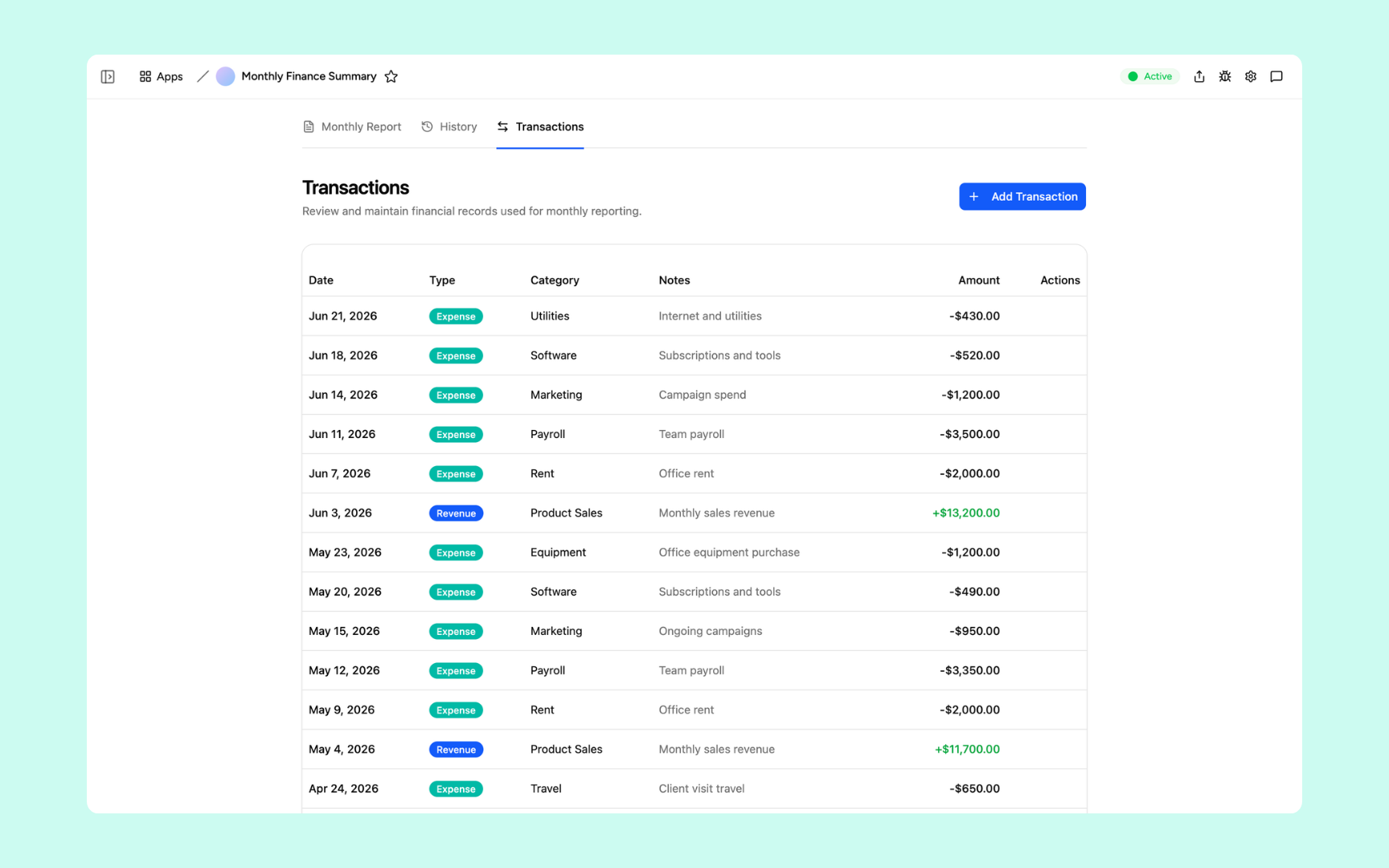This screenshot has width=1389, height=868.
Task: Click the Internet and utilities note
Action: pyautogui.click(x=711, y=316)
